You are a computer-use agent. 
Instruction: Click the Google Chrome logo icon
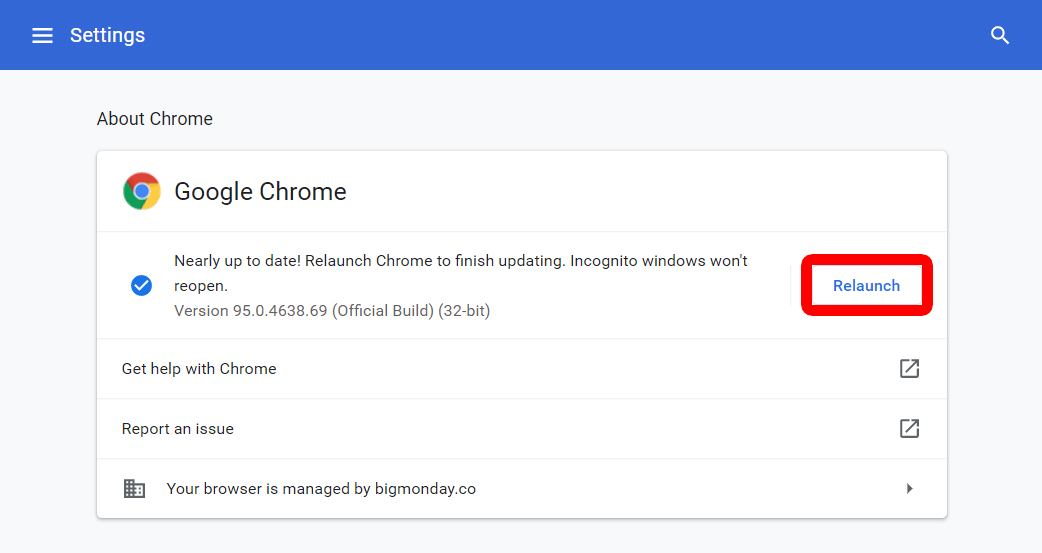tap(142, 191)
